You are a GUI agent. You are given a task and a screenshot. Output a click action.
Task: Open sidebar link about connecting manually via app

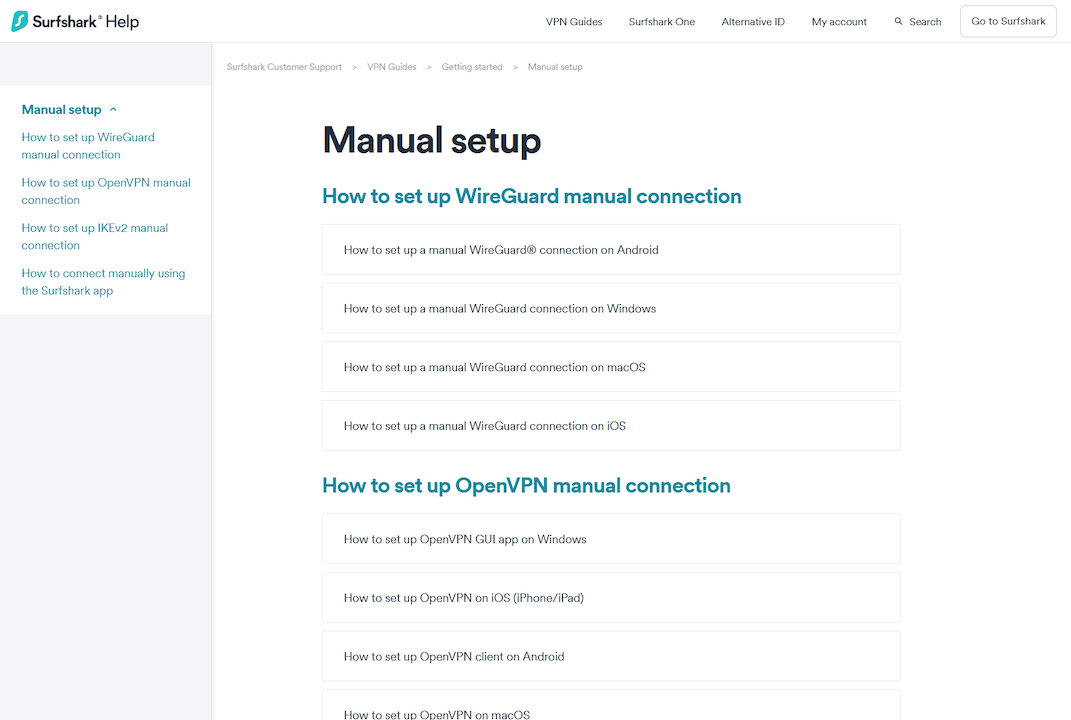pyautogui.click(x=103, y=282)
